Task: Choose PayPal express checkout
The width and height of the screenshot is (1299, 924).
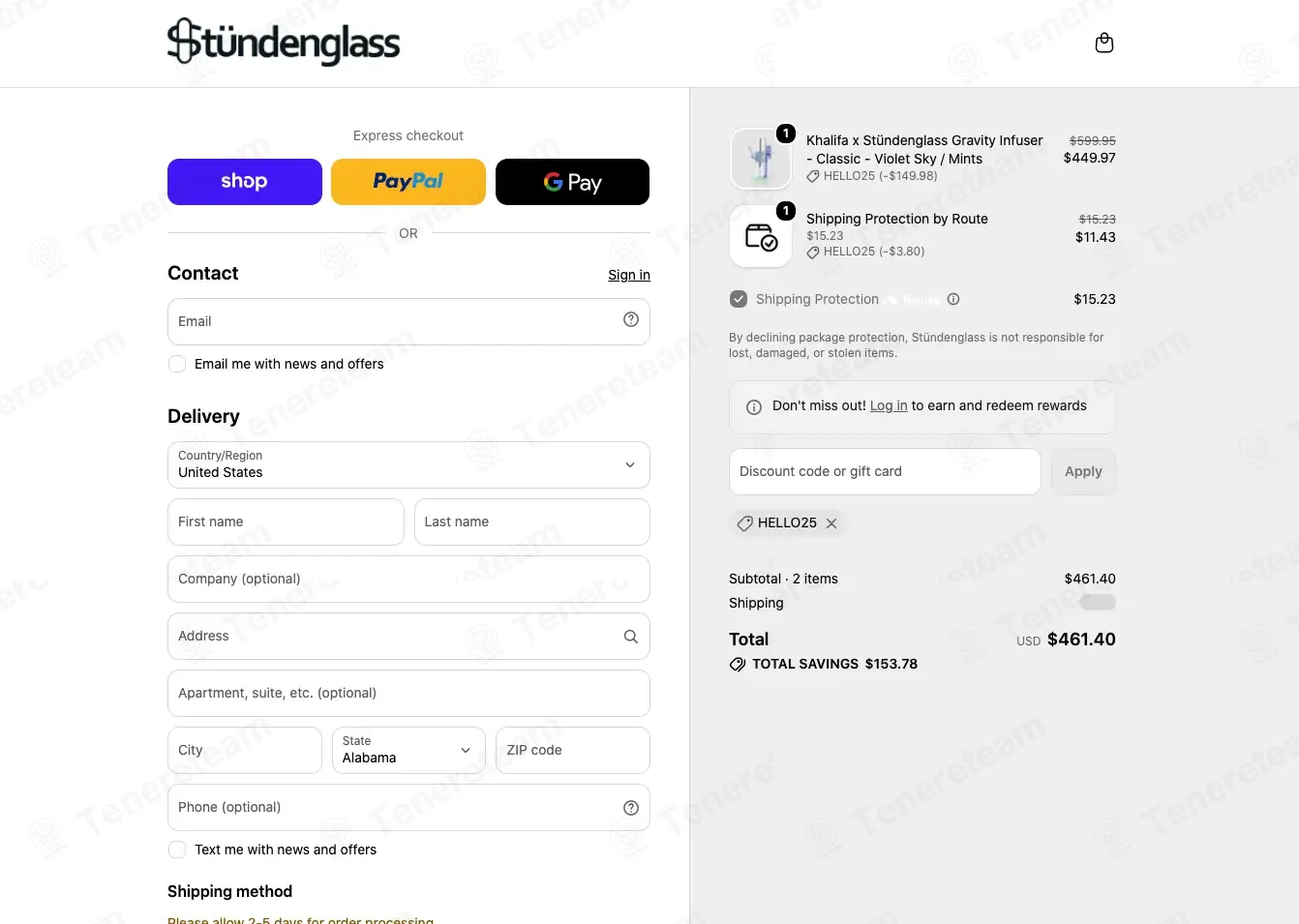Action: tap(408, 182)
